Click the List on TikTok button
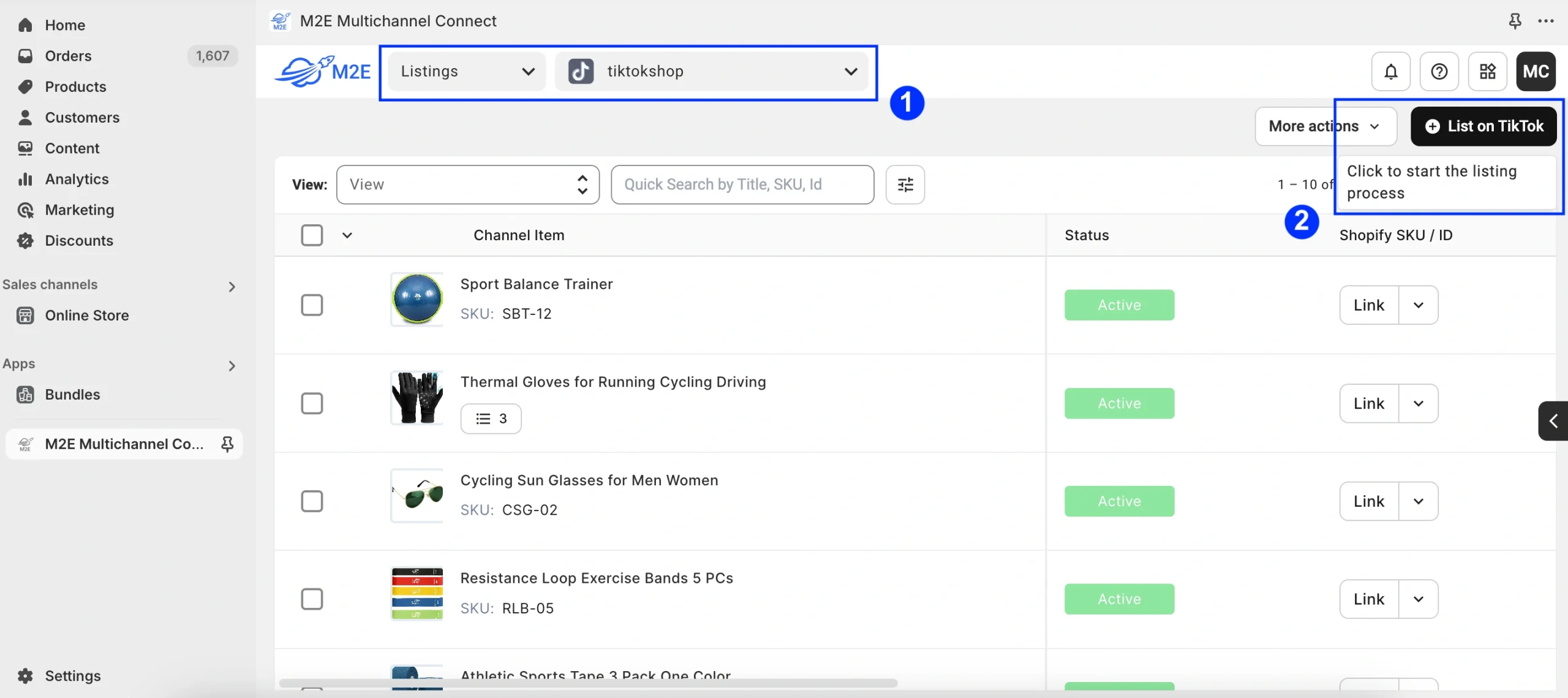 point(1483,126)
